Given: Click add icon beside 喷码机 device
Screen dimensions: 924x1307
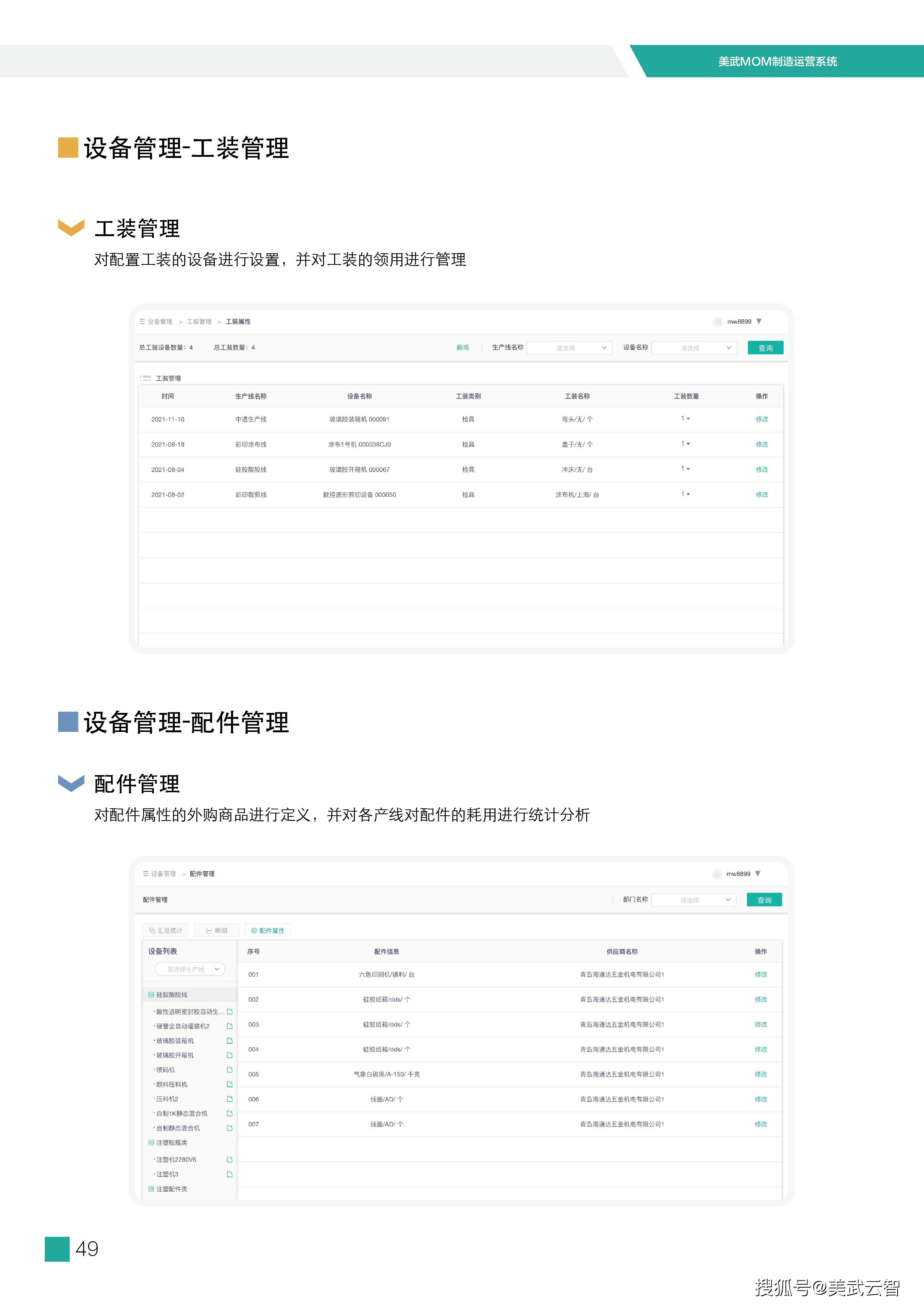Looking at the screenshot, I should 229,1070.
